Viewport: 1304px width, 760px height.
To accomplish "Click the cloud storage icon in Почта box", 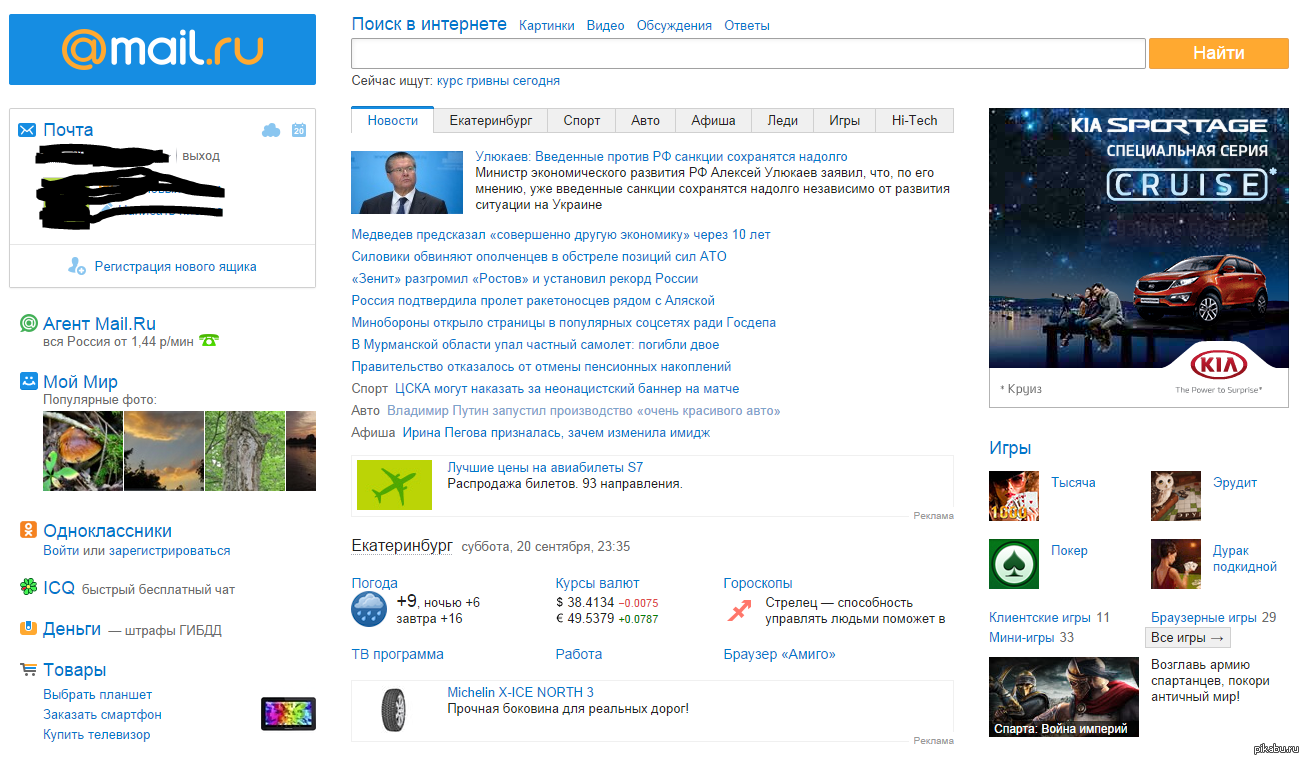I will coord(270,130).
